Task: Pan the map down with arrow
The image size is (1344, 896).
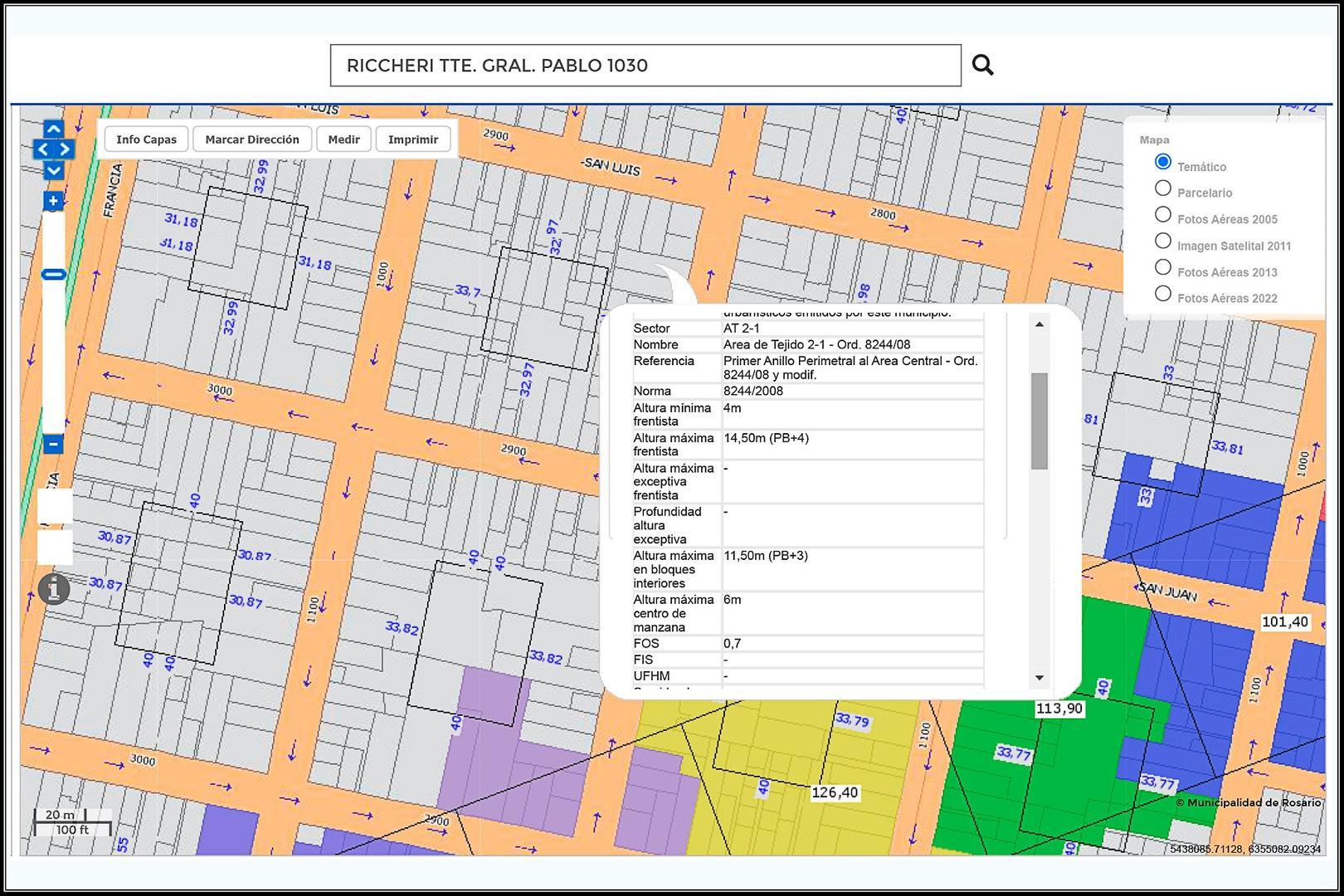Action: pos(53,170)
